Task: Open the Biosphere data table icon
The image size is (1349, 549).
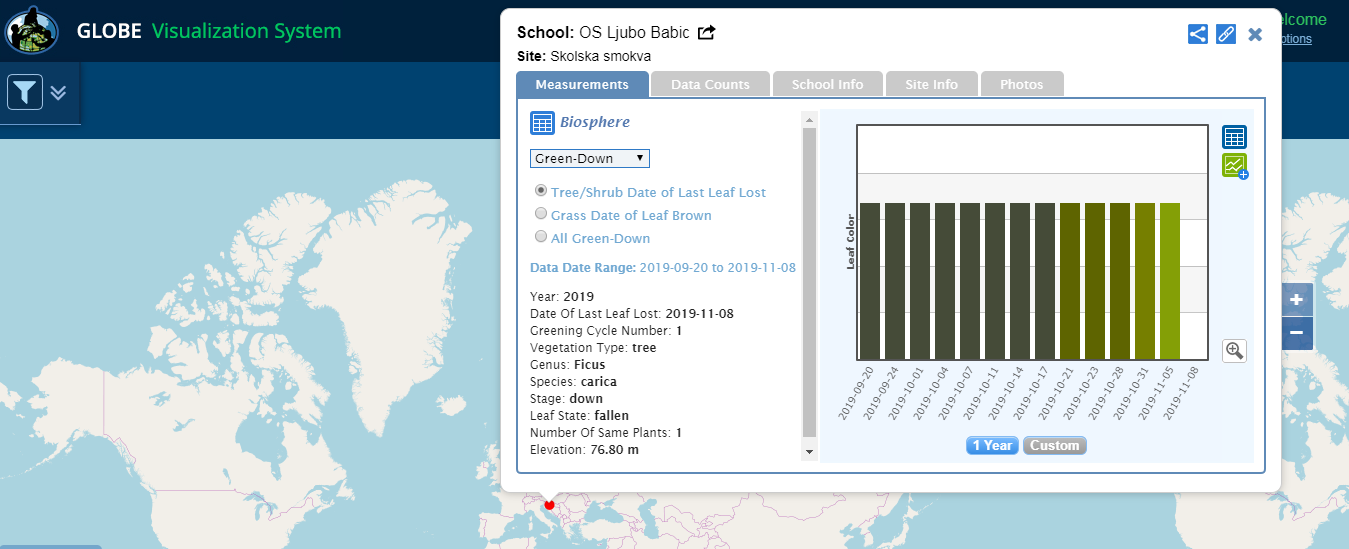Action: 541,123
